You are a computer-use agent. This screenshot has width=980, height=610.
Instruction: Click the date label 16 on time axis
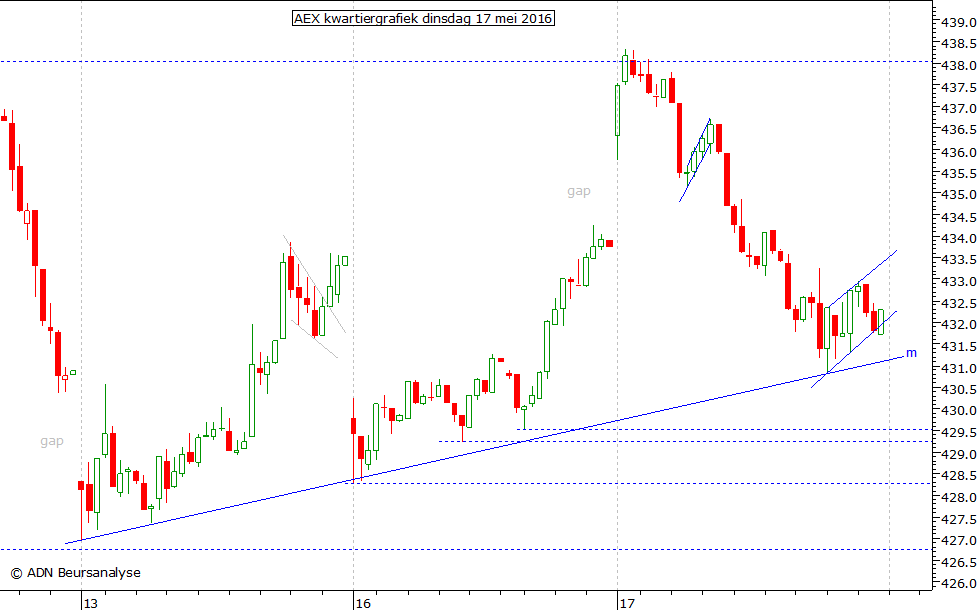click(x=362, y=603)
